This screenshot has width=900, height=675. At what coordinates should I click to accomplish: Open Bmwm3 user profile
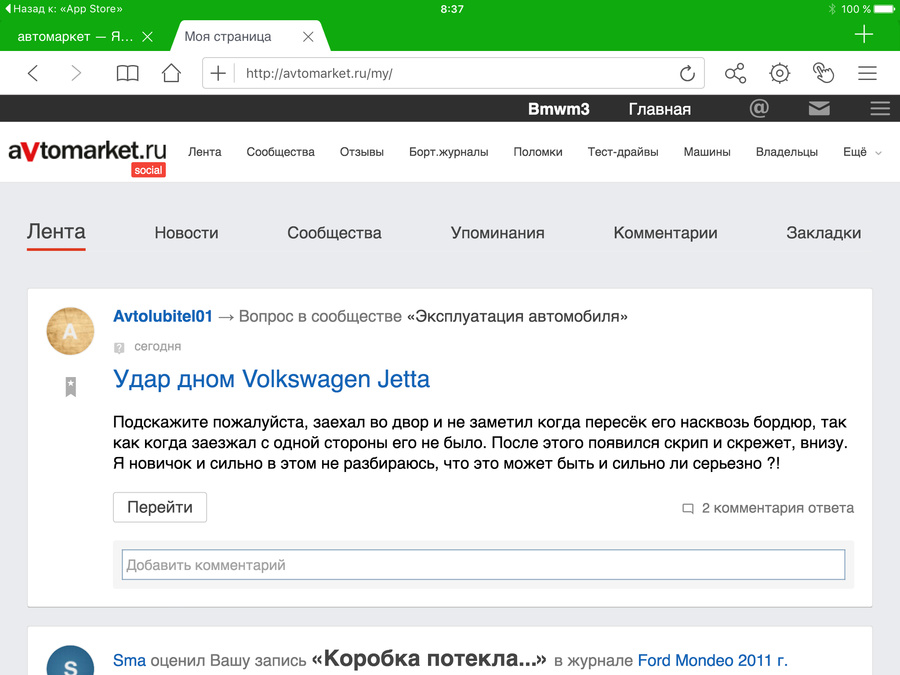coord(558,109)
